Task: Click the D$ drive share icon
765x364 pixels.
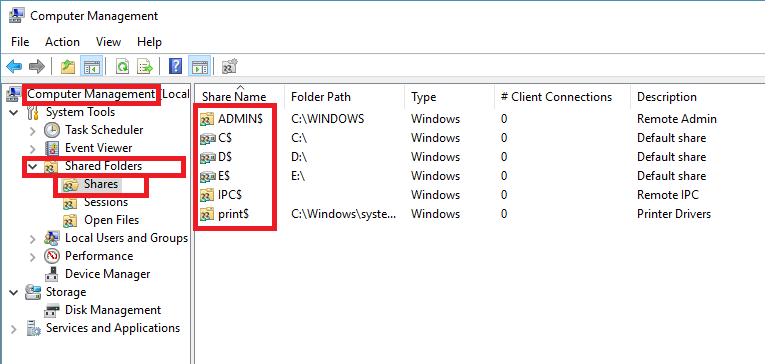Action: click(208, 158)
